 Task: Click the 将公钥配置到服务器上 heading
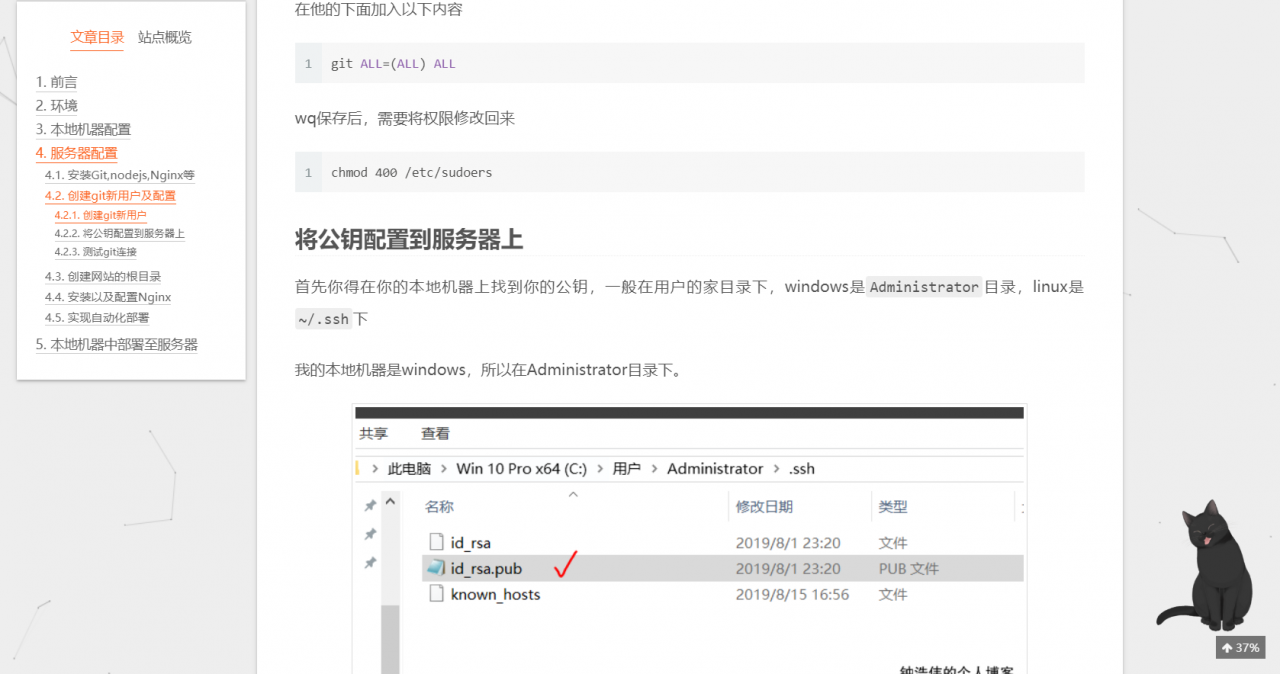coord(409,240)
